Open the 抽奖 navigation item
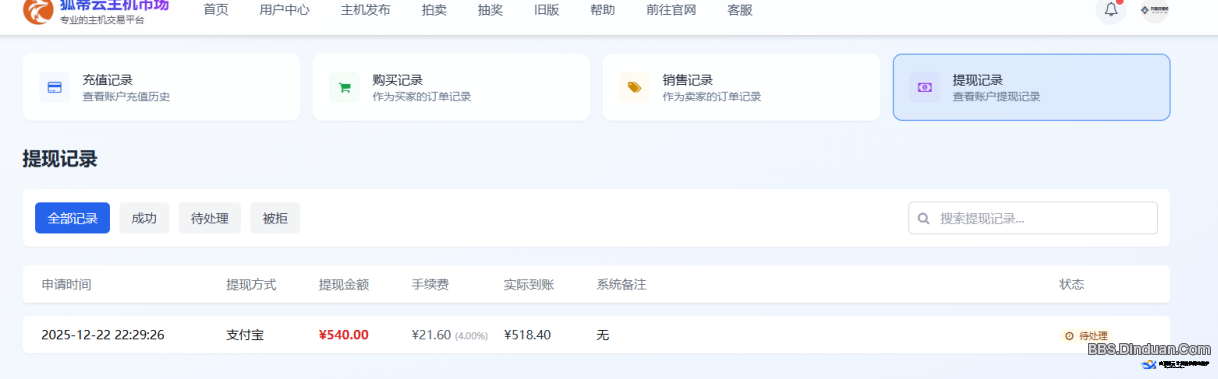Image resolution: width=1218 pixels, height=379 pixels. pyautogui.click(x=491, y=10)
